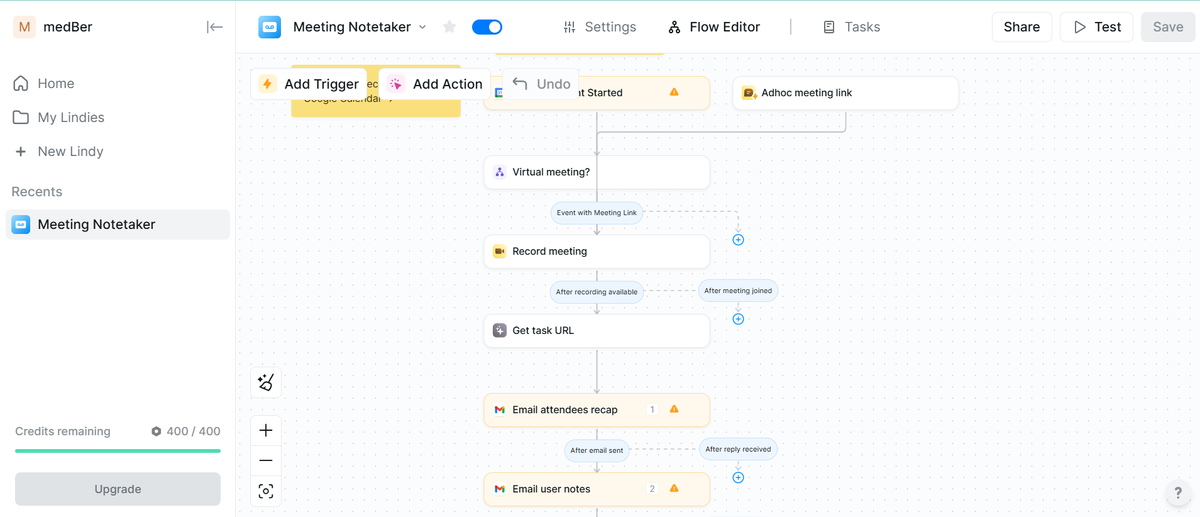Zoom out with the minus icon
1200x517 pixels.
coord(266,460)
